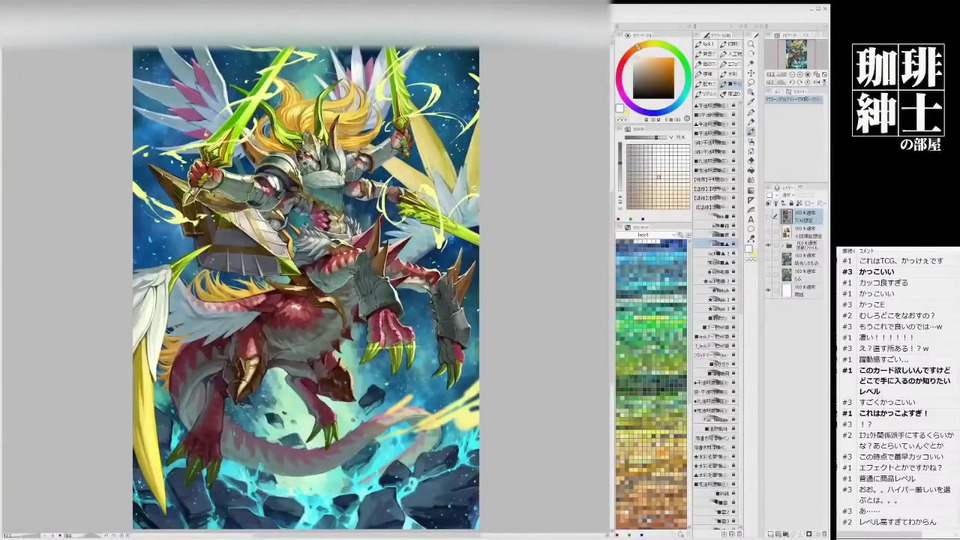Select the Eyedropper tool

751,102
